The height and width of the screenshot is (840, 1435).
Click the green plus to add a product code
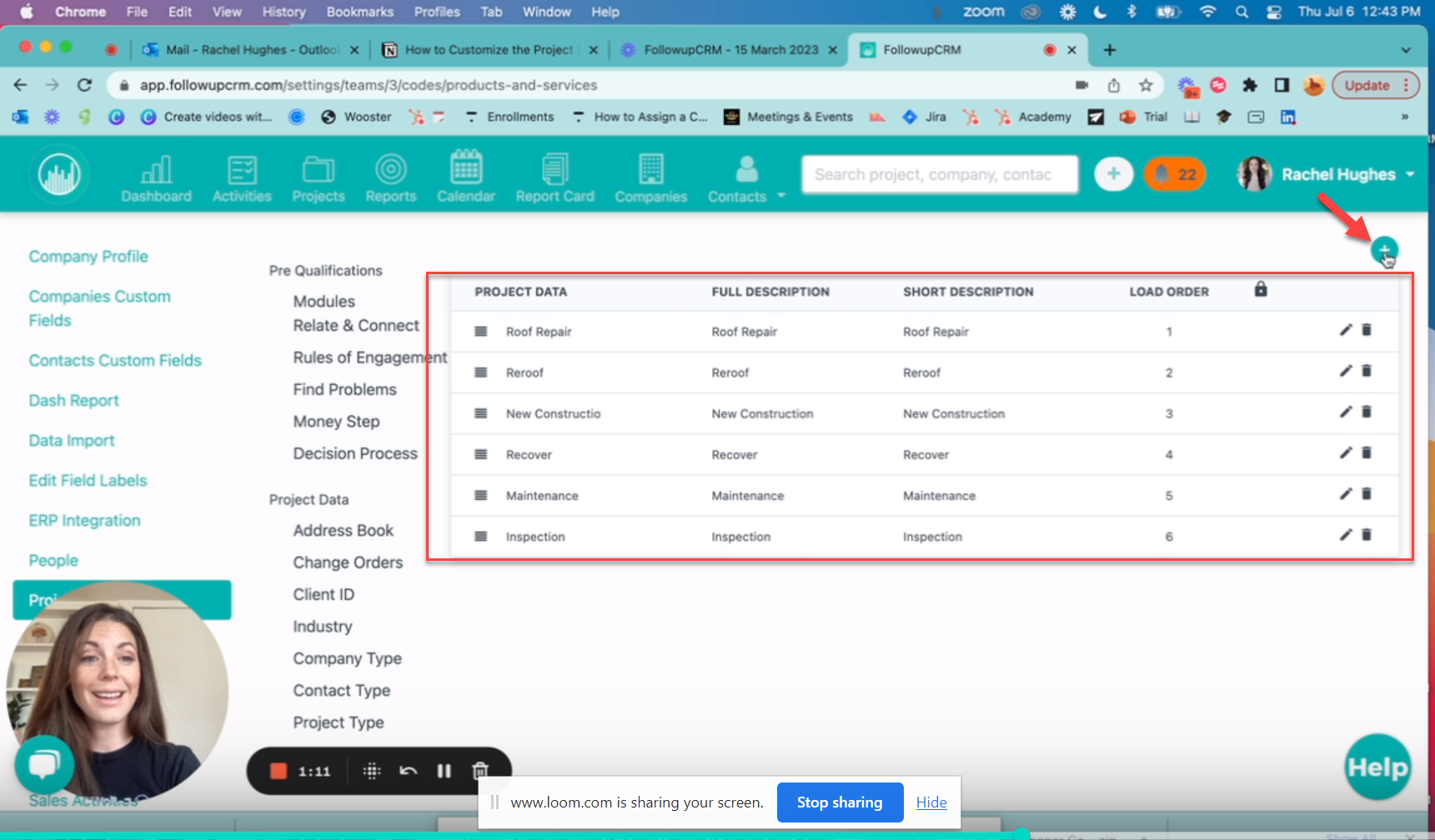[1384, 250]
